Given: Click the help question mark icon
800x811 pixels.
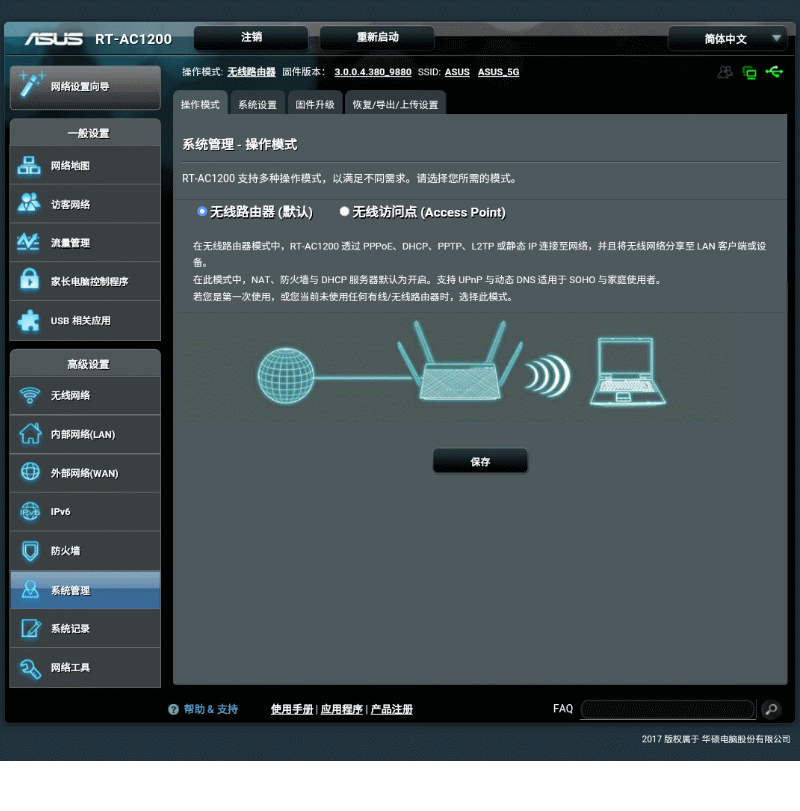Looking at the screenshot, I should pyautogui.click(x=173, y=709).
